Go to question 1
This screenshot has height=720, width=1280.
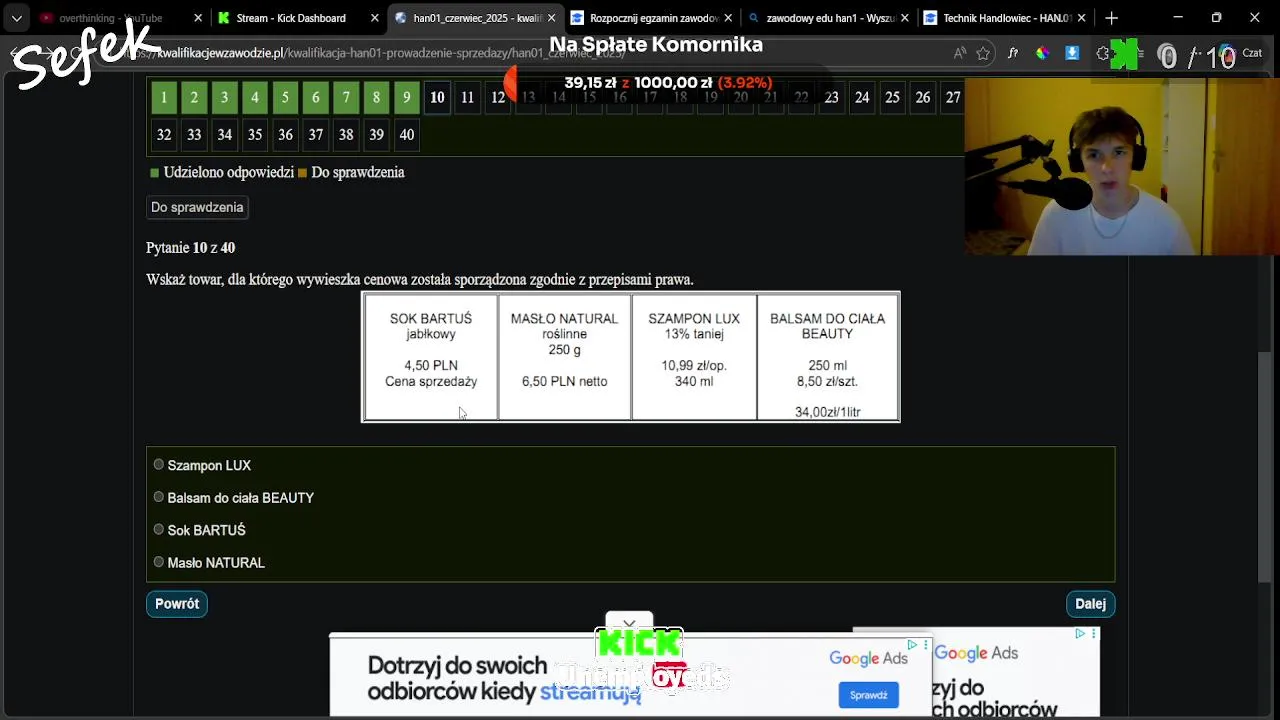164,97
